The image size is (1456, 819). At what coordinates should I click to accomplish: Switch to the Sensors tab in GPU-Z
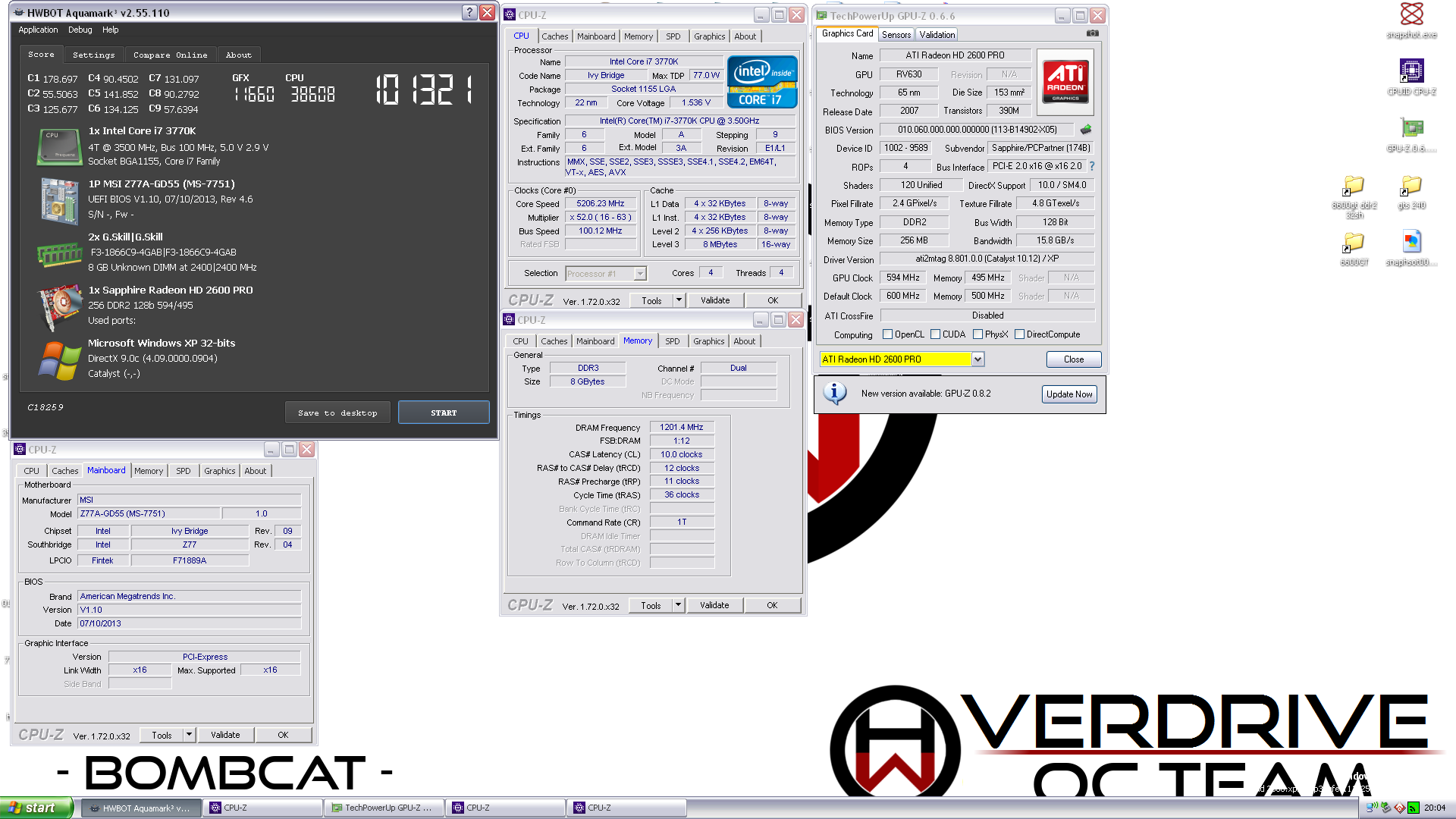(896, 35)
